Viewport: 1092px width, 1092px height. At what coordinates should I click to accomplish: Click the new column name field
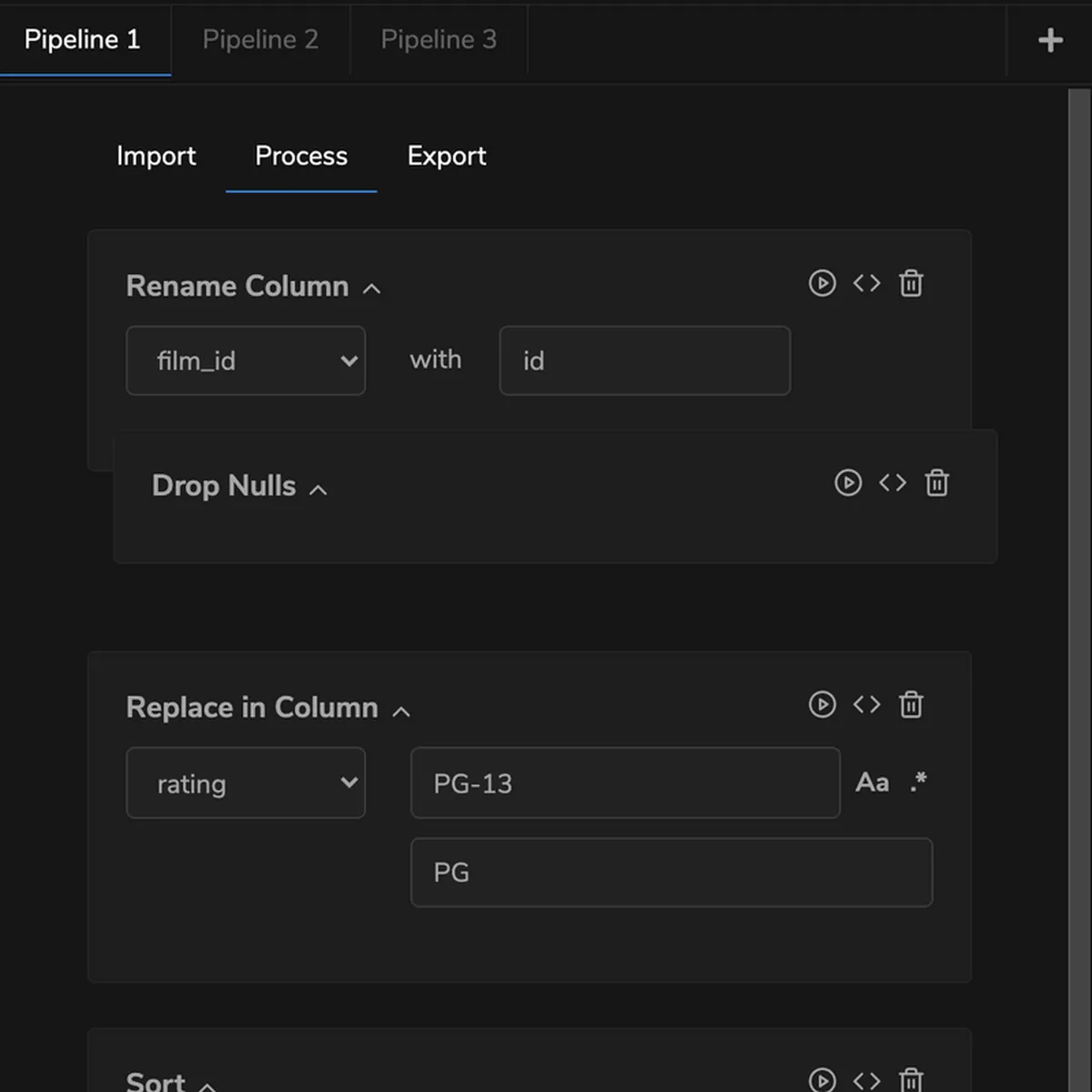tap(644, 360)
